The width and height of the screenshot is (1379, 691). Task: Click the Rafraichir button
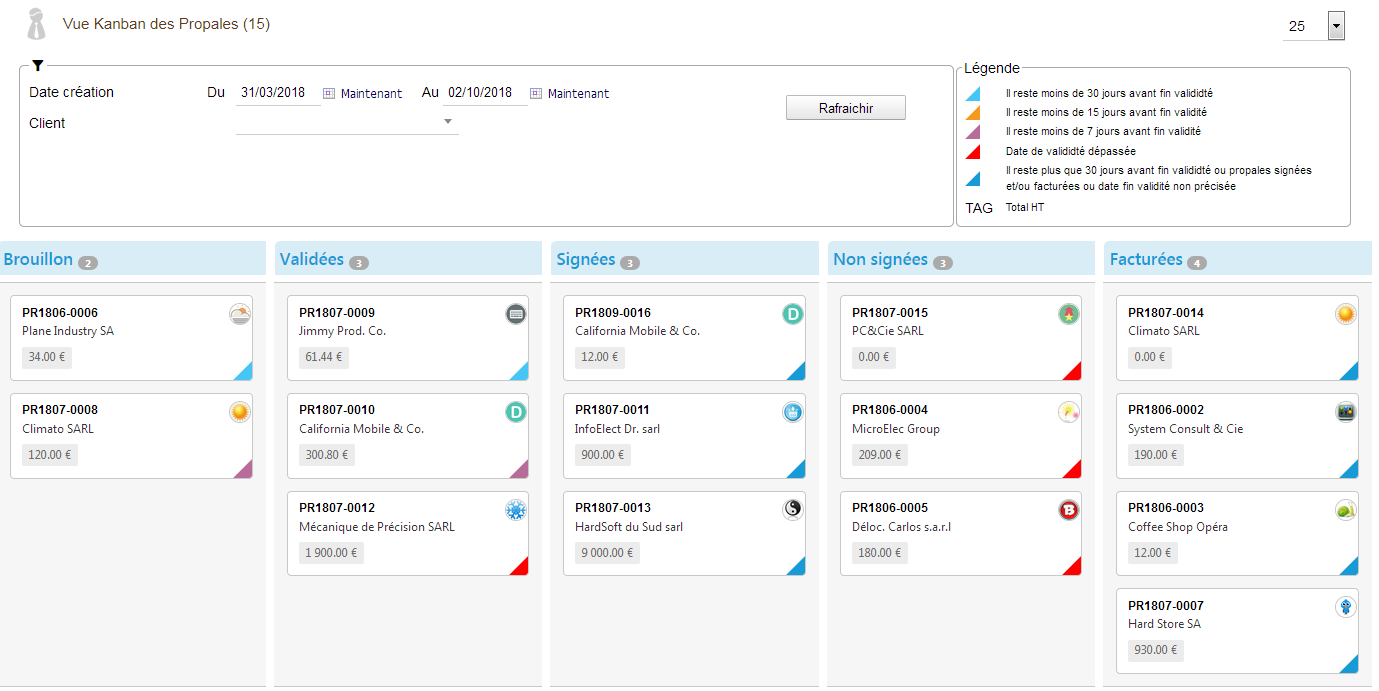pyautogui.click(x=845, y=108)
